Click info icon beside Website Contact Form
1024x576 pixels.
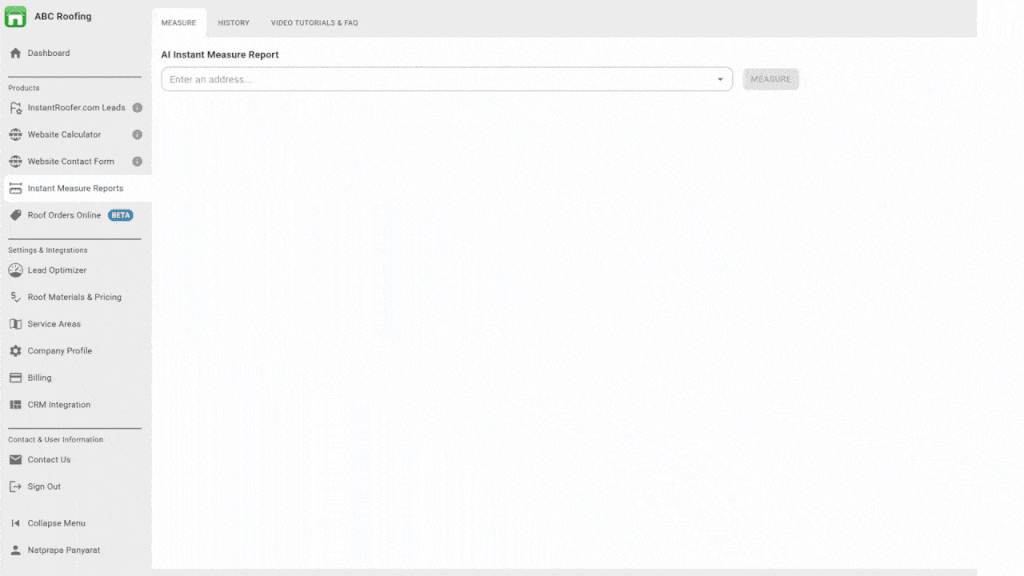pyautogui.click(x=137, y=161)
